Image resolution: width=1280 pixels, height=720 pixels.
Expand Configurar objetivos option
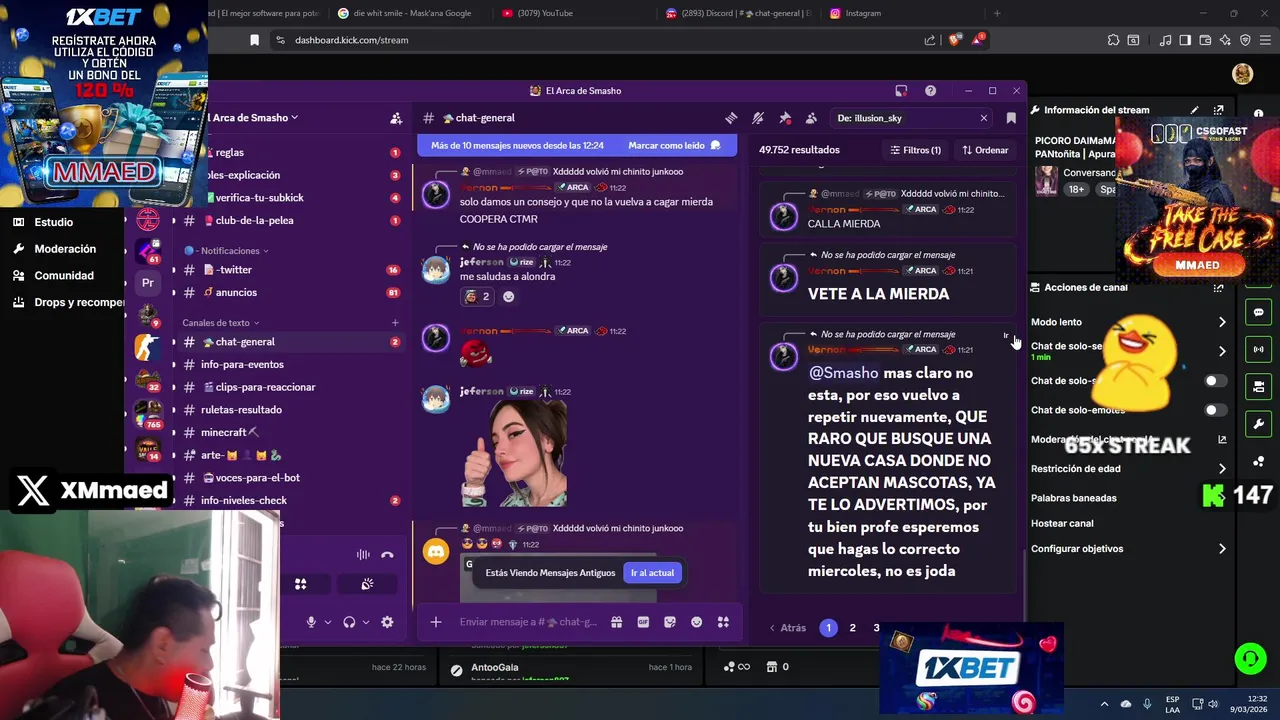click(1222, 549)
